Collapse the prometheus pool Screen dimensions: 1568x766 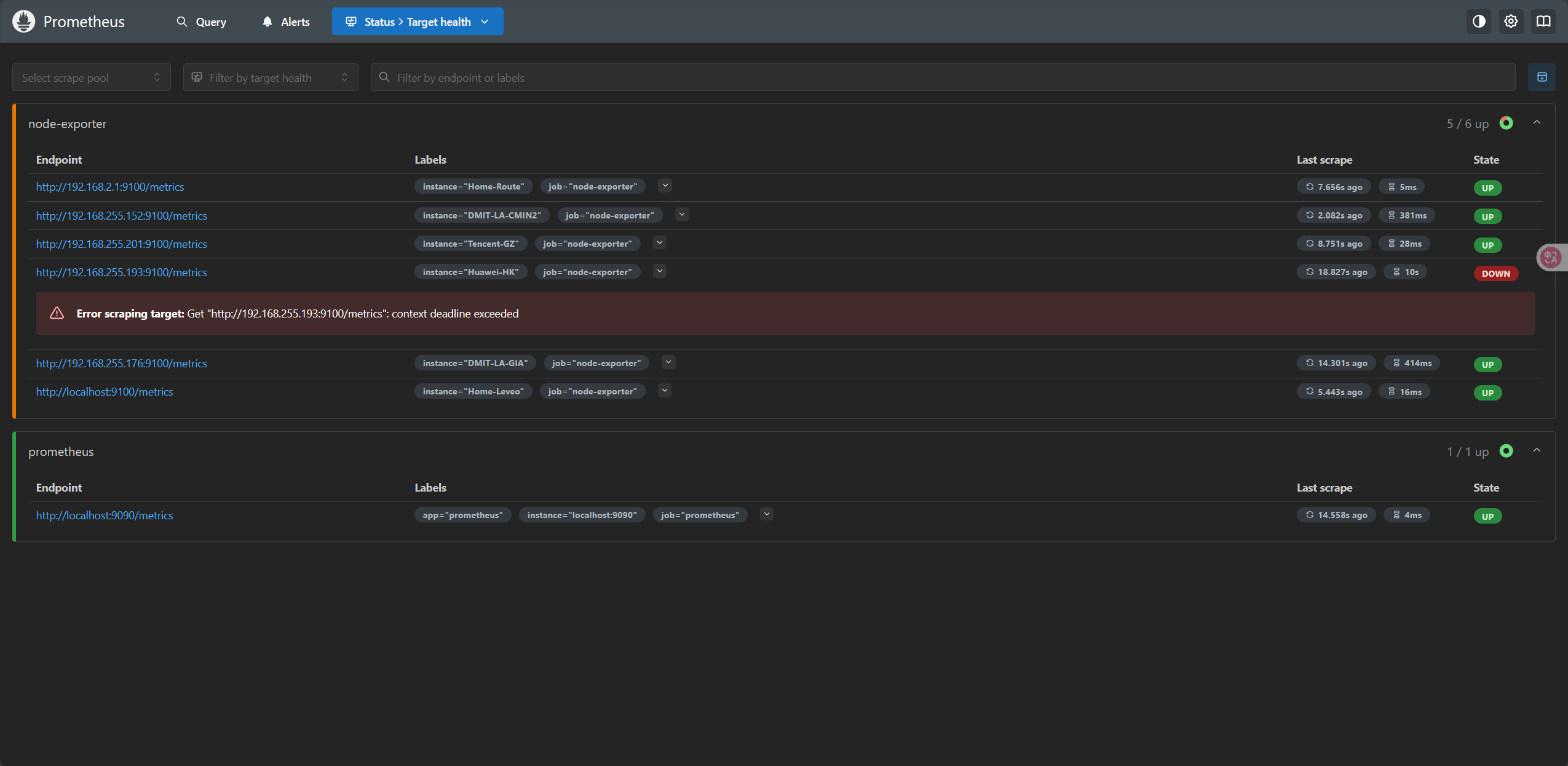point(1537,450)
